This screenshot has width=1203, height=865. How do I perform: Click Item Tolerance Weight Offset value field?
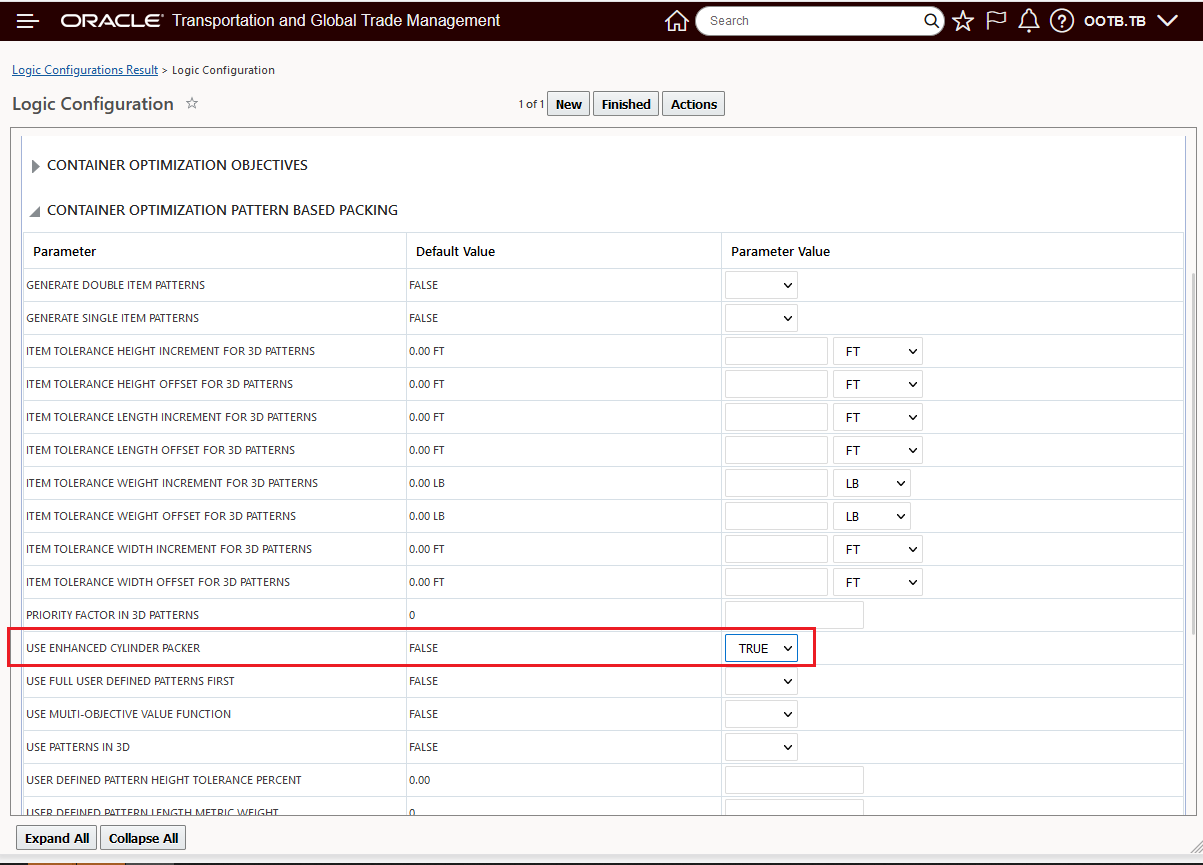[x=776, y=516]
